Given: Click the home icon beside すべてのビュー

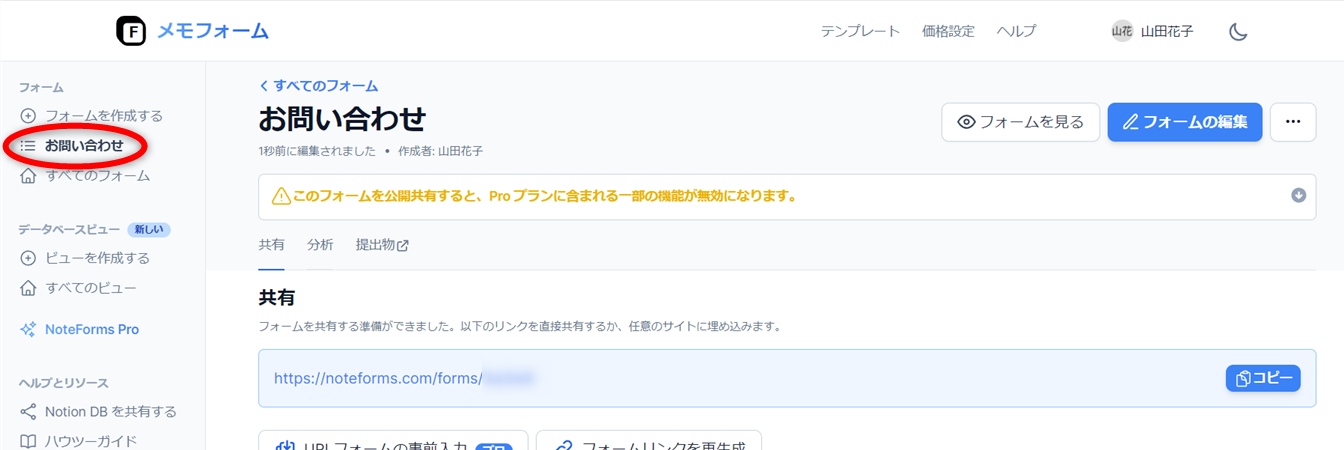Looking at the screenshot, I should point(28,288).
